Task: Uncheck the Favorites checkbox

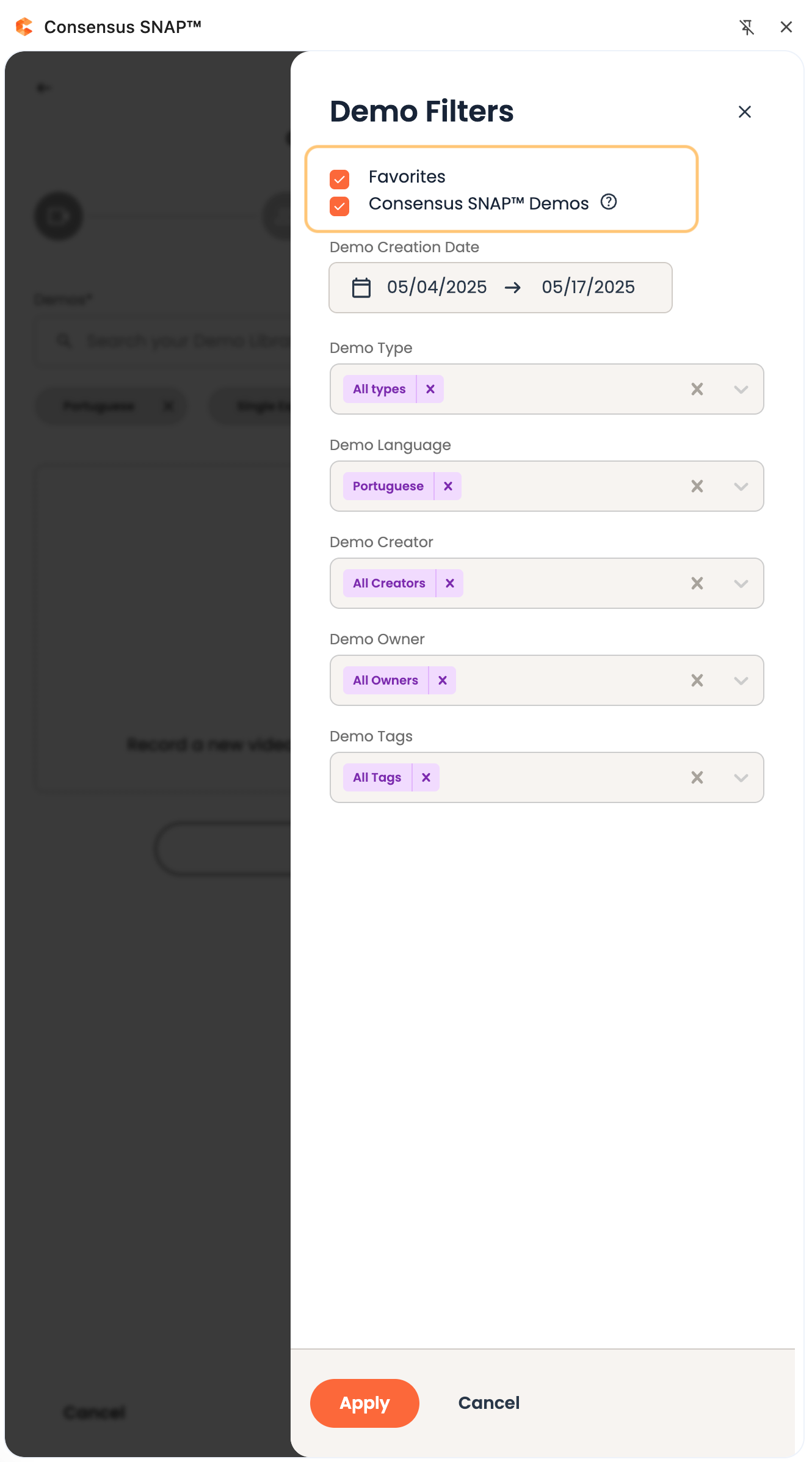Action: coord(339,180)
